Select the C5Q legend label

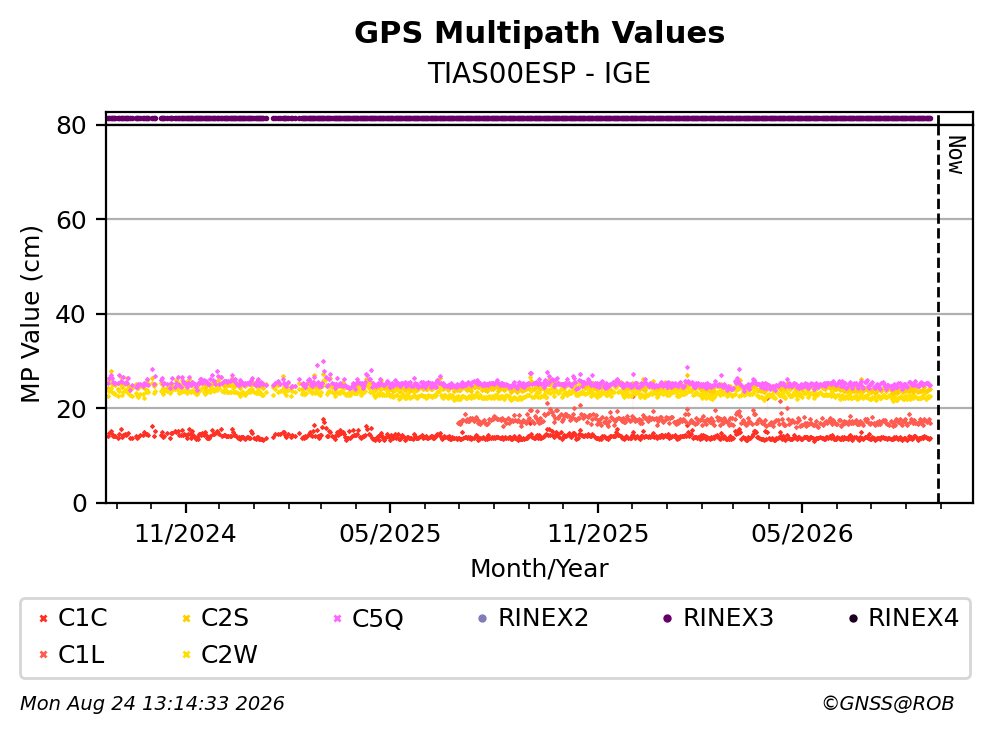(377, 619)
